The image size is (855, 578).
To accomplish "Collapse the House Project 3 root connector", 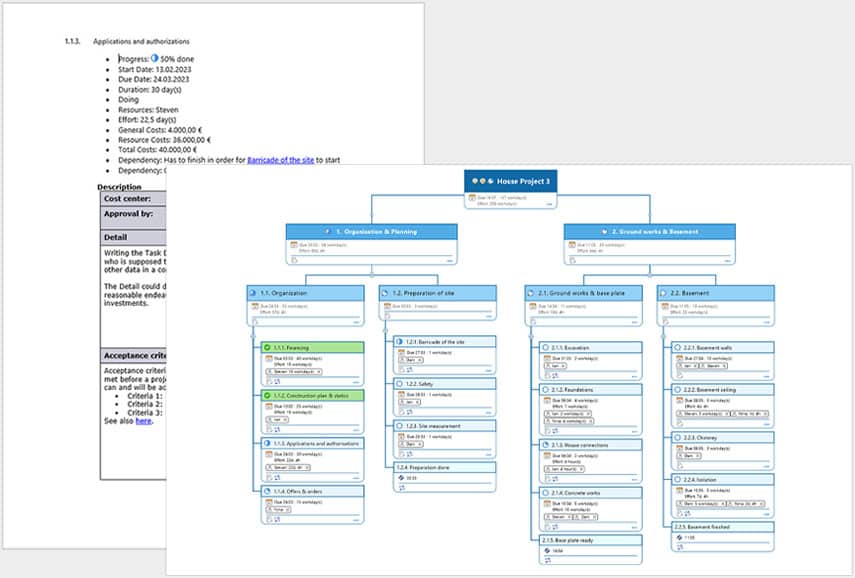I will tap(510, 213).
